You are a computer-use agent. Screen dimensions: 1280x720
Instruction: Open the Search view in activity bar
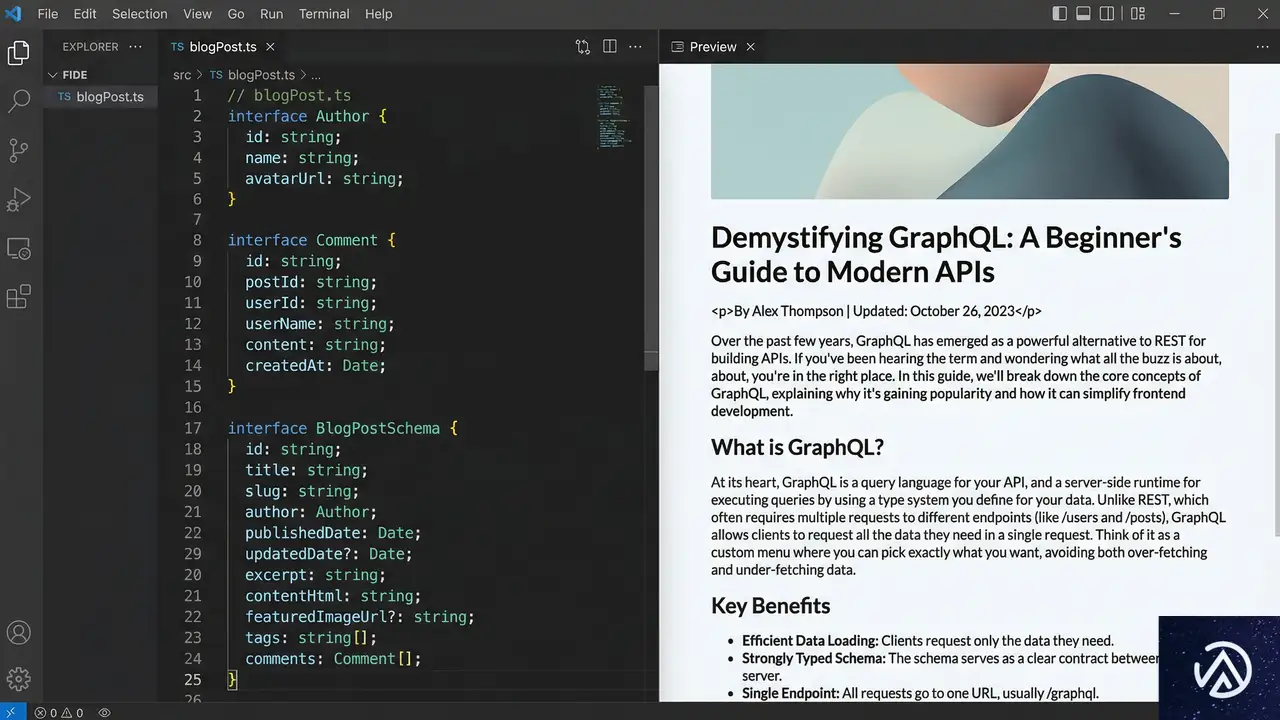pyautogui.click(x=19, y=101)
